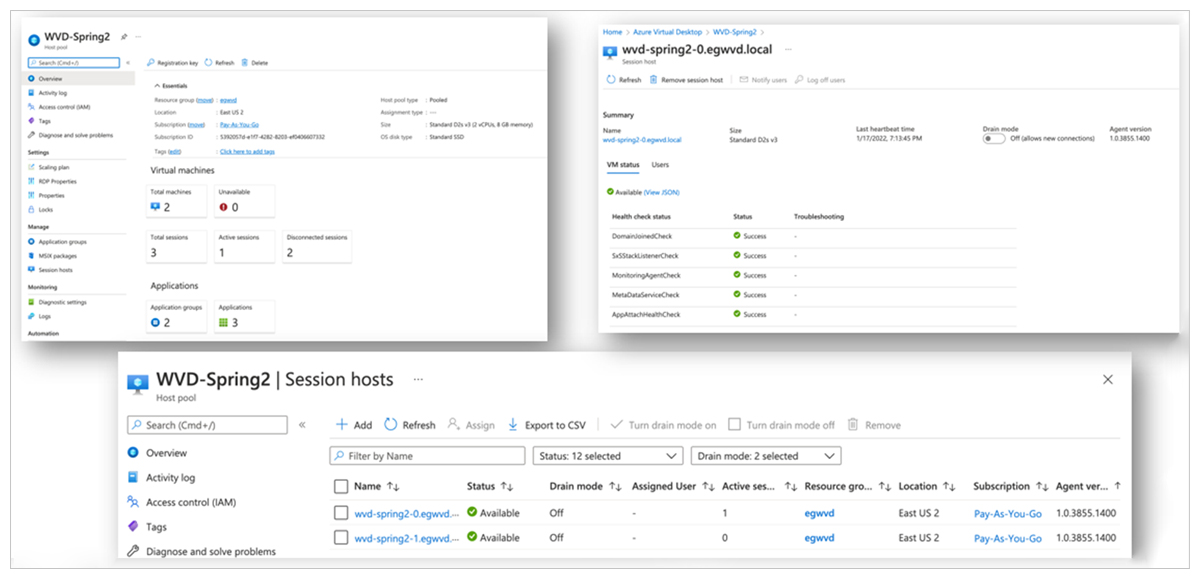This screenshot has height=579, width=1200.
Task: Open Session hosts under Manage
Action: pos(55,270)
